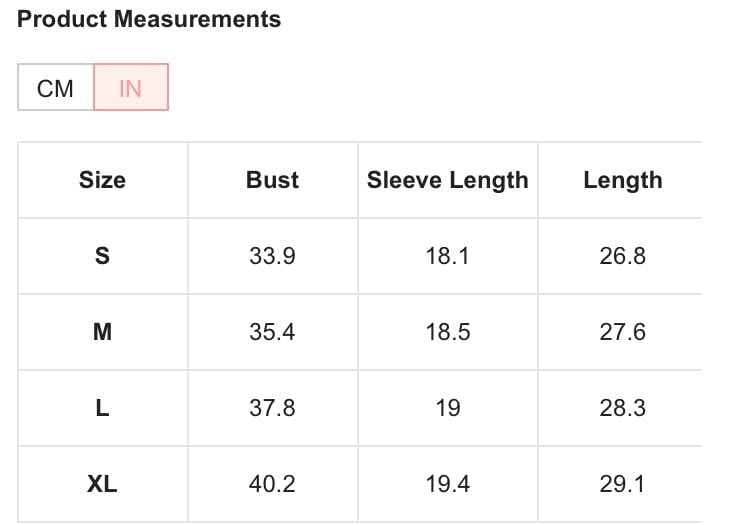Click the Size column header
This screenshot has width=753, height=525.
[102, 180]
